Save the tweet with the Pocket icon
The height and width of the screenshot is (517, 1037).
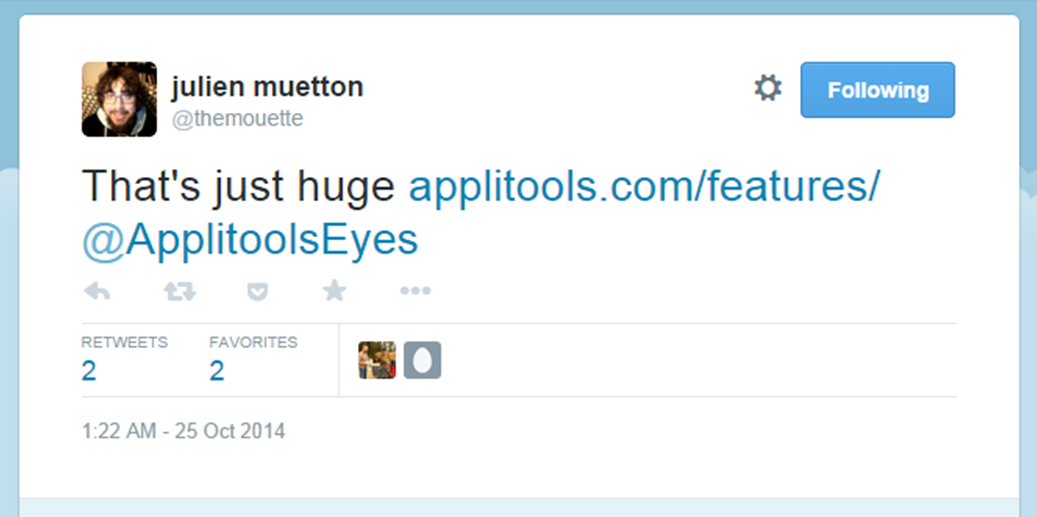(257, 291)
